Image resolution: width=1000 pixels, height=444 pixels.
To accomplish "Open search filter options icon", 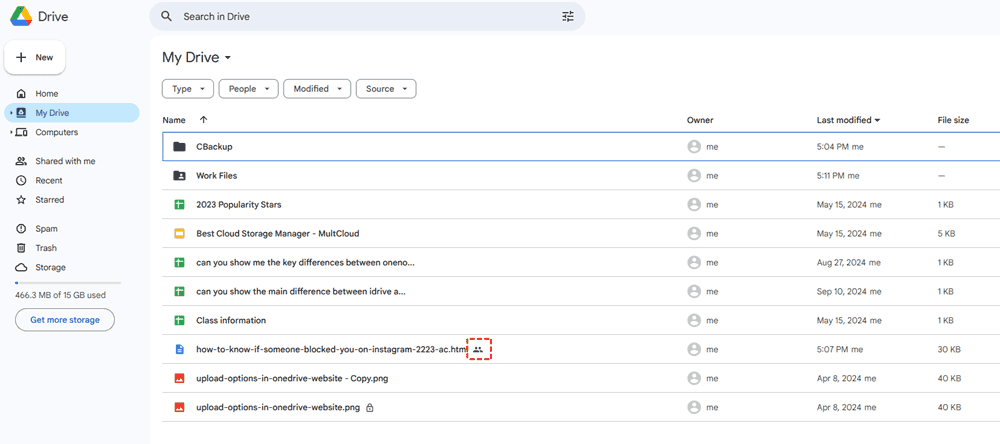I will 568,17.
